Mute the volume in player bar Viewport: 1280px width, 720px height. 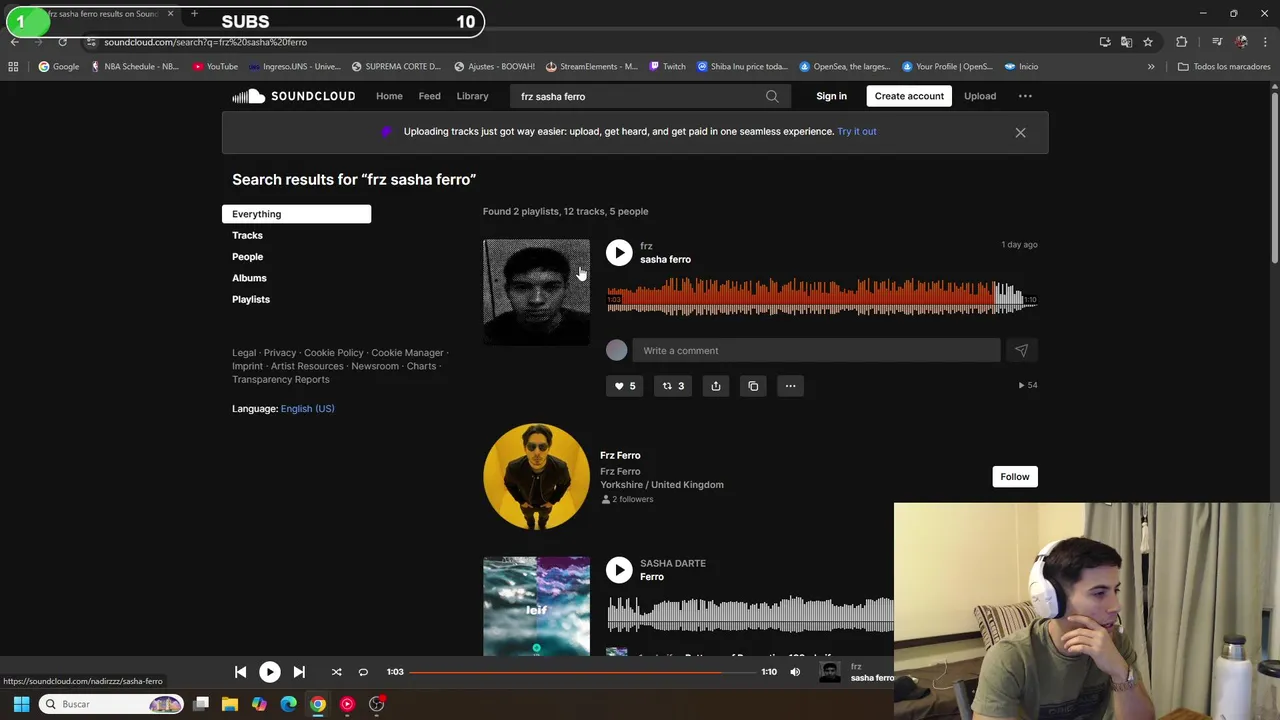tap(795, 672)
